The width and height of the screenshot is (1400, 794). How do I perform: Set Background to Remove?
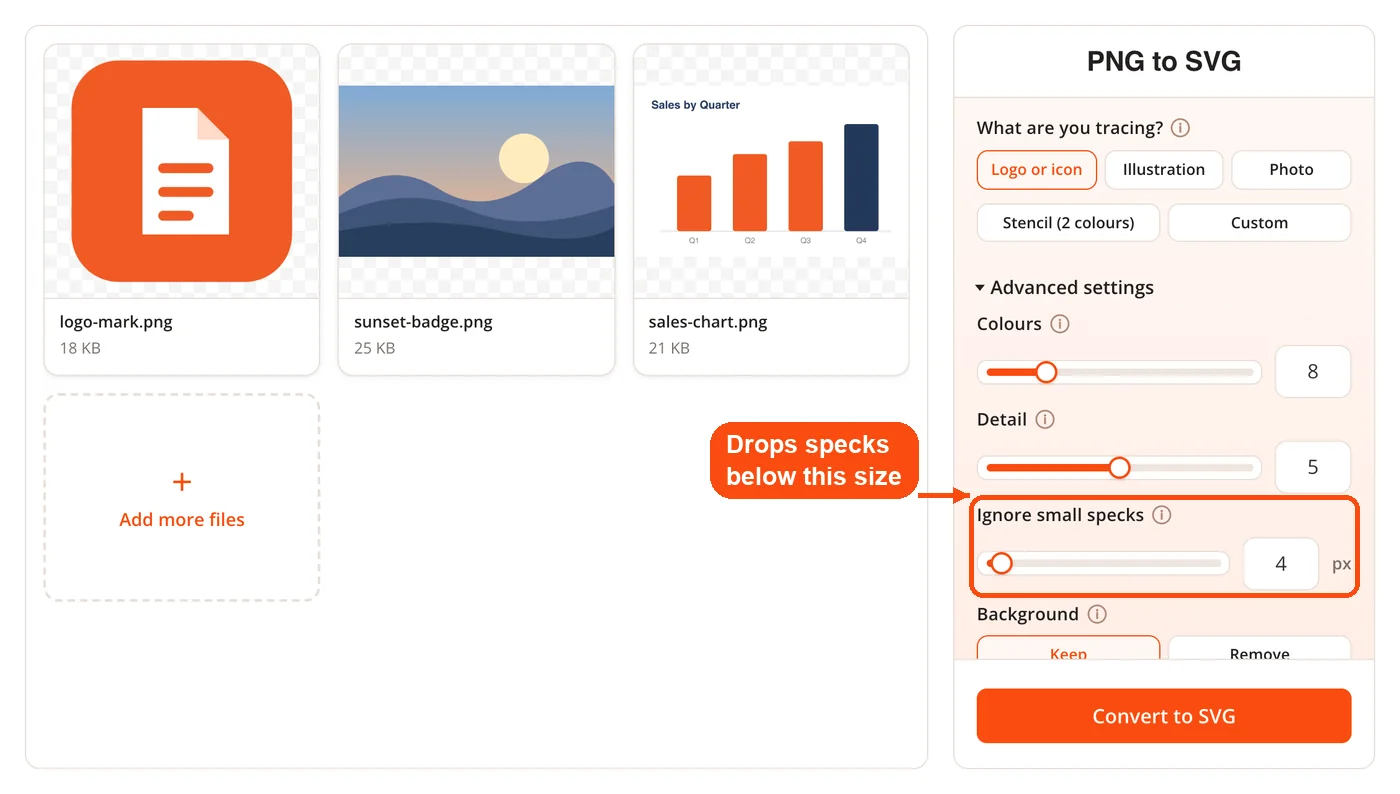tap(1259, 648)
